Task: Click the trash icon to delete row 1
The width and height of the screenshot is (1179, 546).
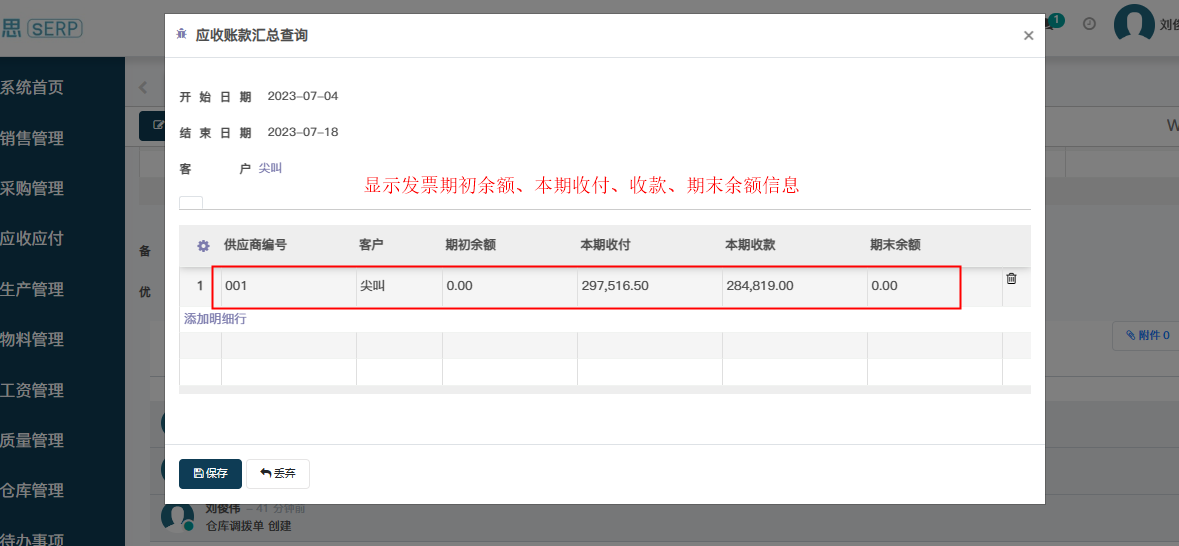Action: [1011, 279]
